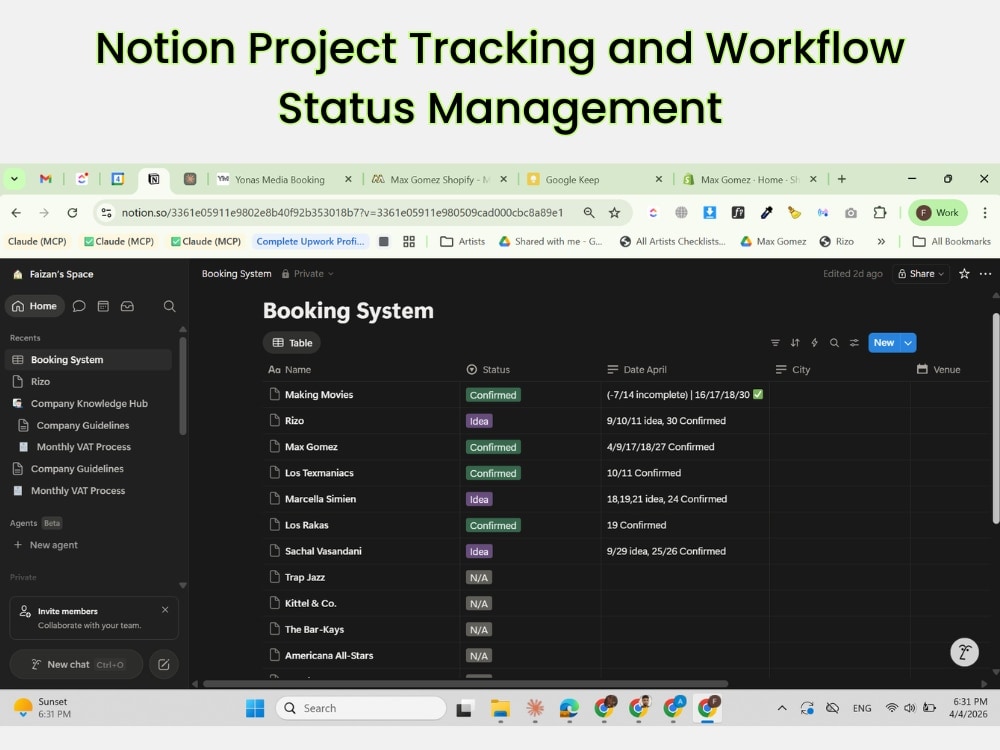Click the taskbar Search box
Image resolution: width=1000 pixels, height=750 pixels.
coord(361,708)
